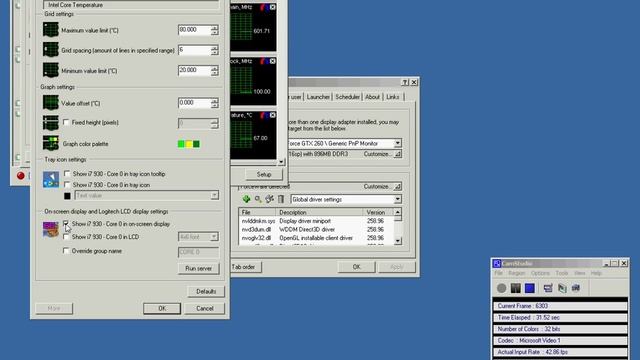This screenshot has height=360, width=640.
Task: Click the Run server button
Action: pyautogui.click(x=198, y=269)
